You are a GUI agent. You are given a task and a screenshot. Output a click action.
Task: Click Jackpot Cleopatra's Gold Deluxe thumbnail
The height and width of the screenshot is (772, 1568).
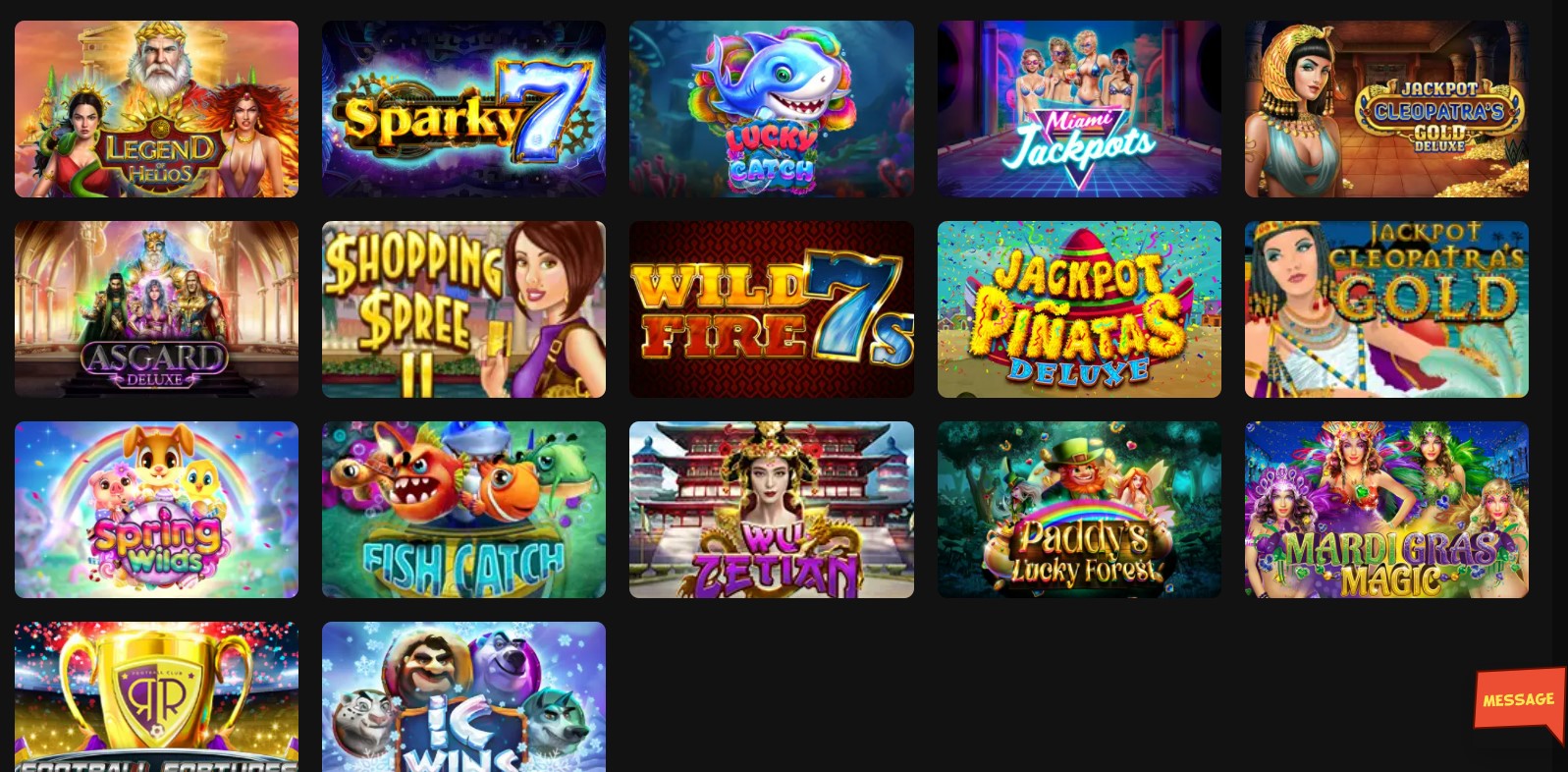click(1386, 109)
